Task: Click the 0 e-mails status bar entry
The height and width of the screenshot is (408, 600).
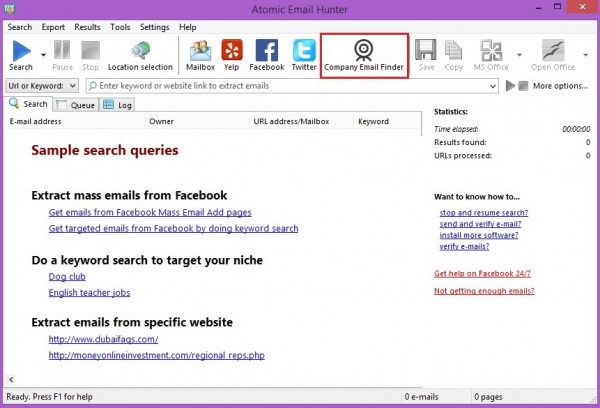Action: pyautogui.click(x=421, y=397)
